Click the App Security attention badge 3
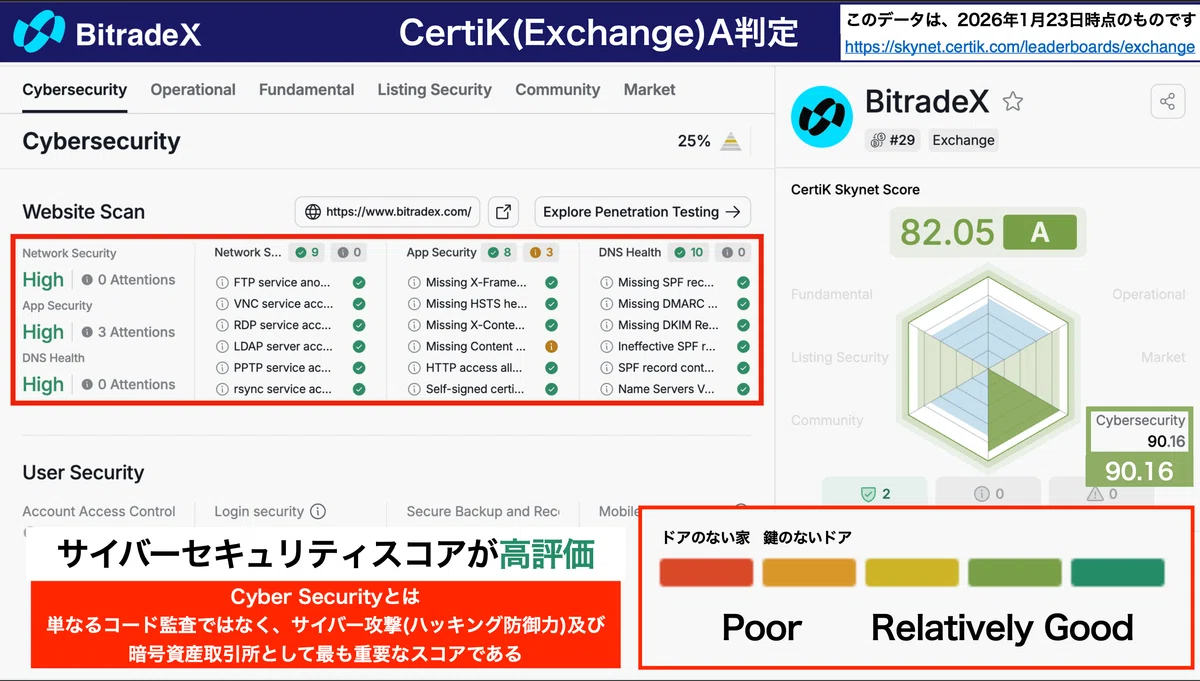Screen dimensions: 1200x681 [541, 253]
